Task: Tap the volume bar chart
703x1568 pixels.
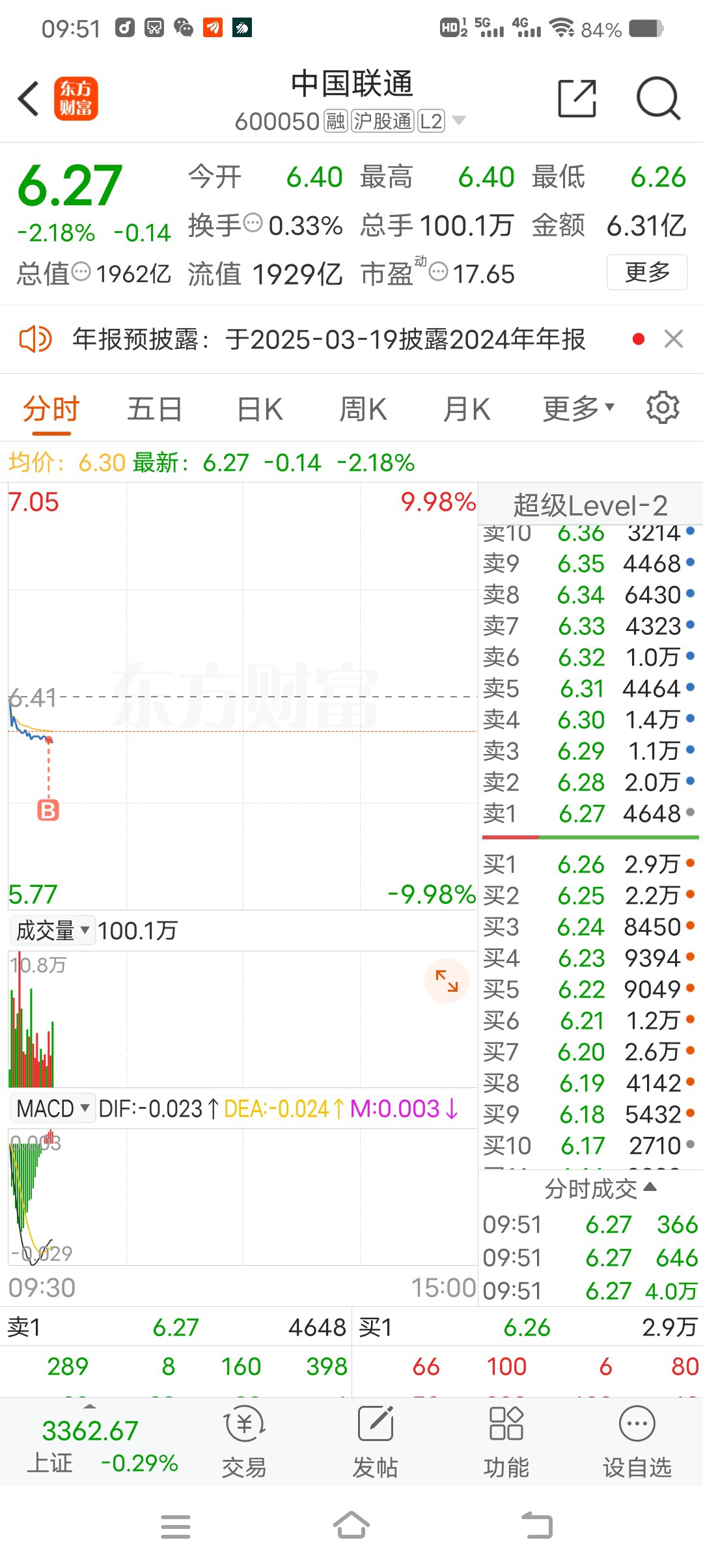Action: (243, 1019)
